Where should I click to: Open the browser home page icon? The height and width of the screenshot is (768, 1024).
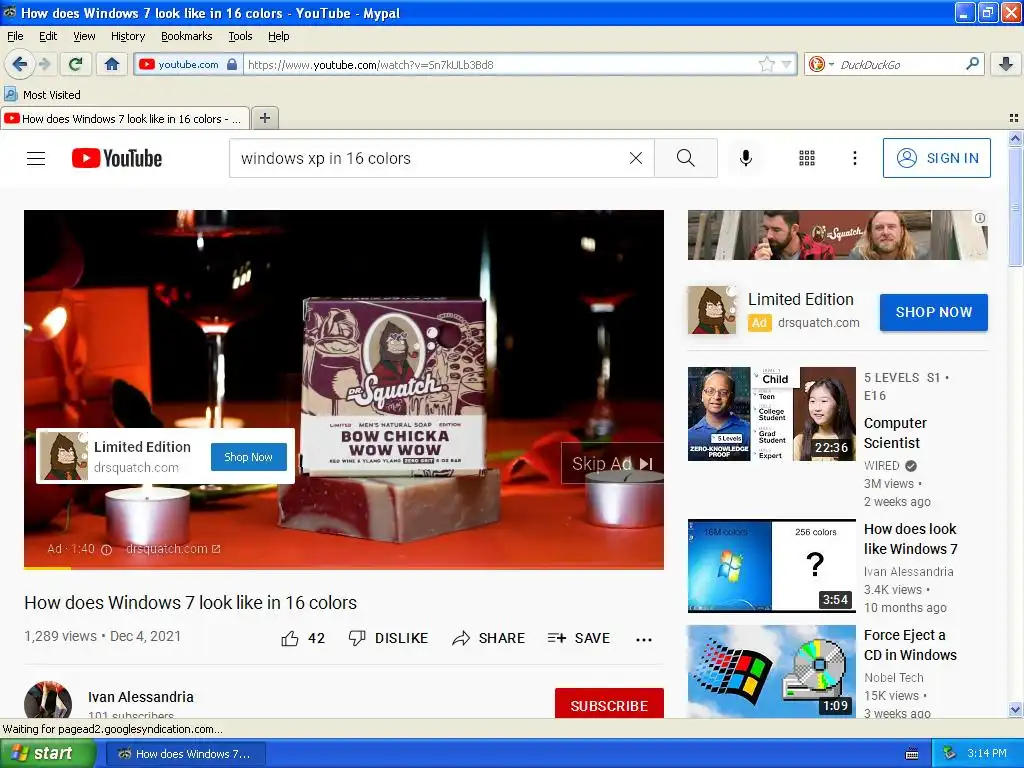coord(112,64)
